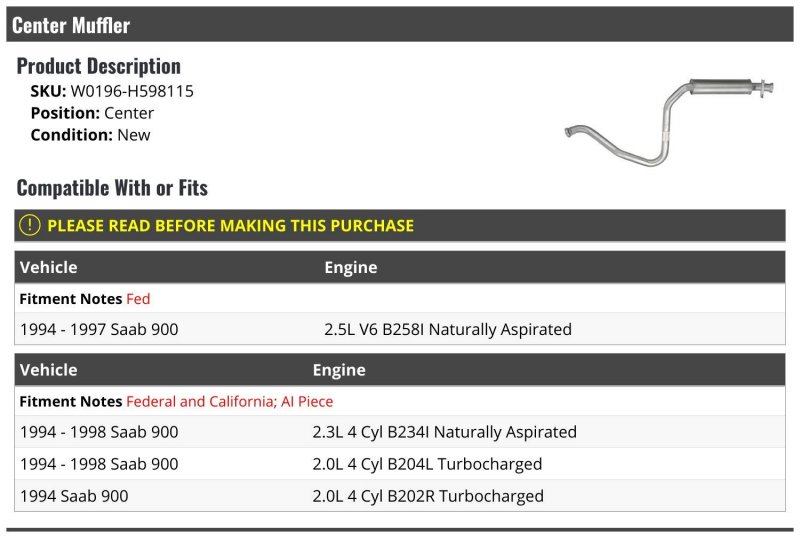Click the 2.5L V6 B258I Naturally Aspirated cell
Image resolution: width=800 pixels, height=538 pixels.
tap(448, 329)
